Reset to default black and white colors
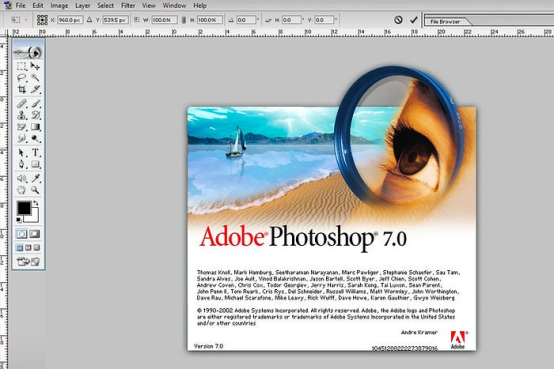This screenshot has width=554, height=370. click(19, 220)
